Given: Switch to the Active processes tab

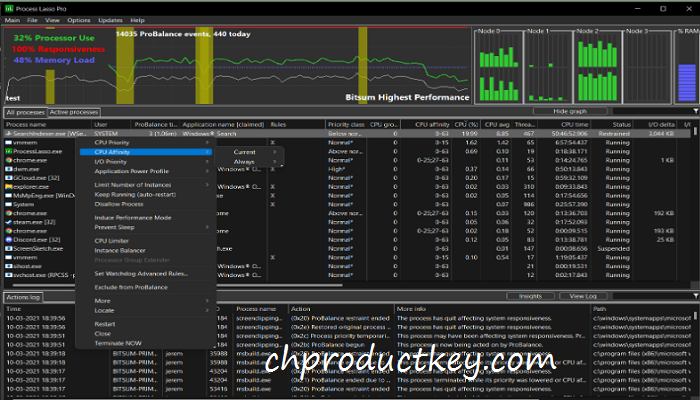Looking at the screenshot, I should pos(74,112).
